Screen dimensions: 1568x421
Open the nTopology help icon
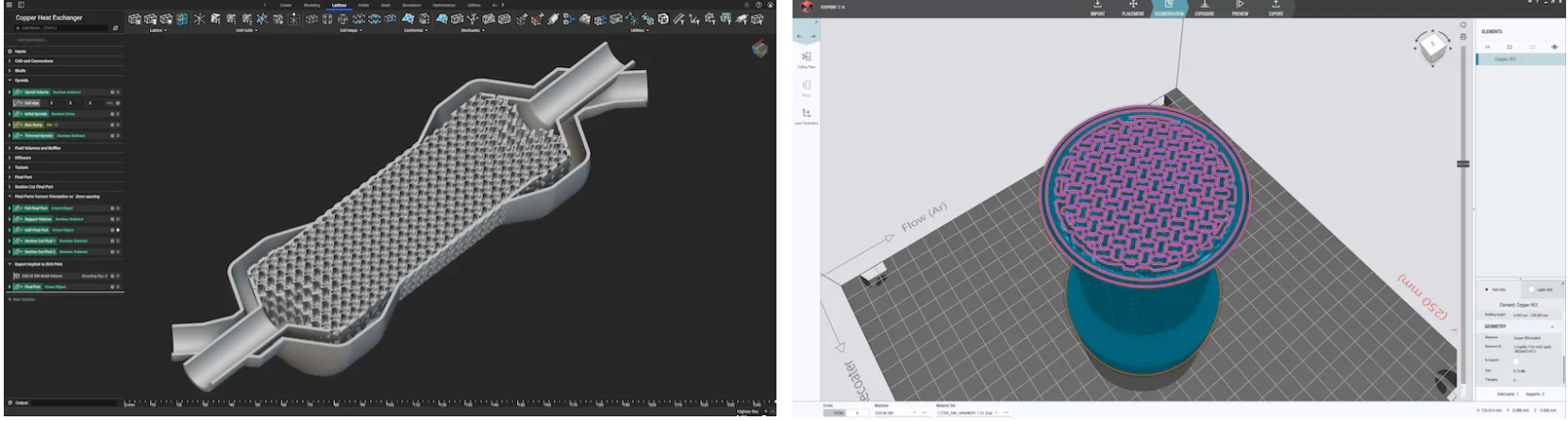coord(759,5)
